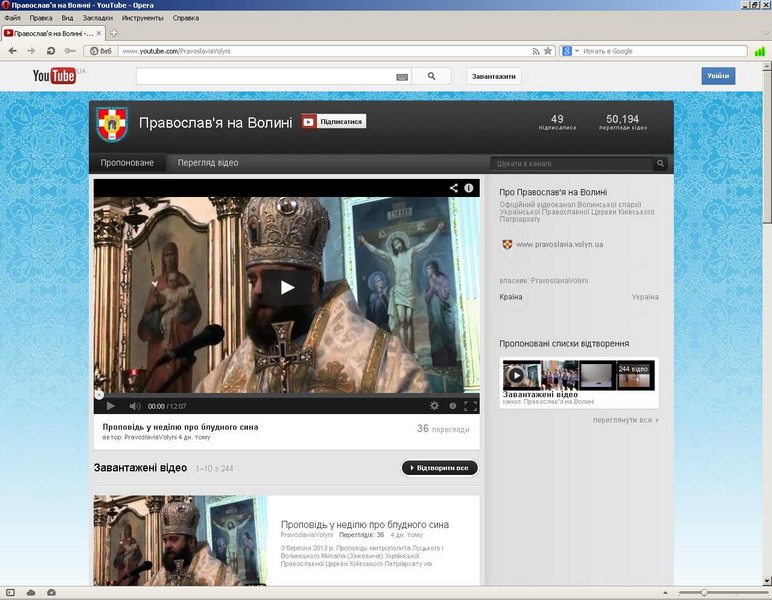Click the YouTube logo
772x600 pixels.
54,76
